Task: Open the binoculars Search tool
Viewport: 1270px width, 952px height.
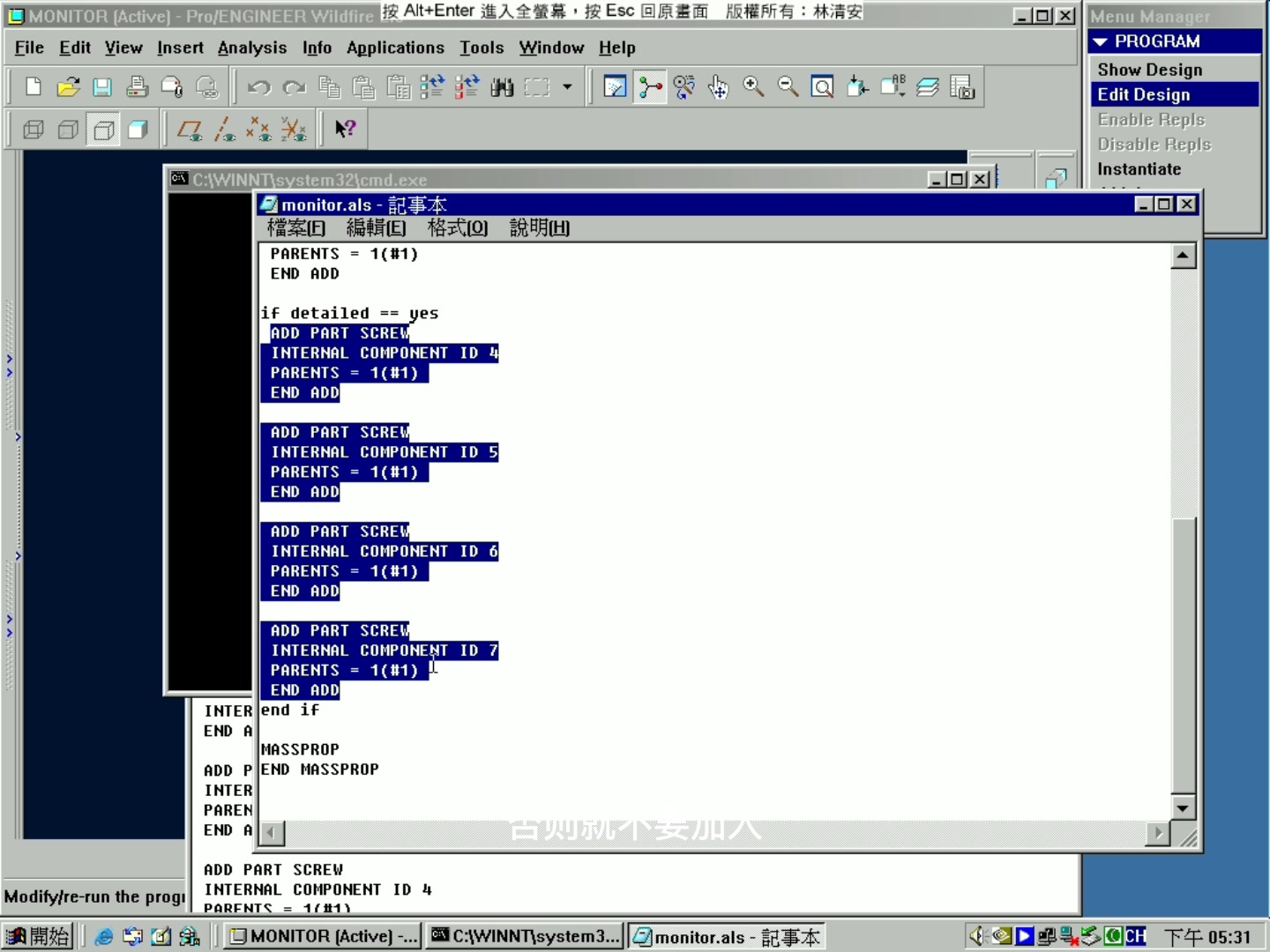Action: [x=502, y=86]
